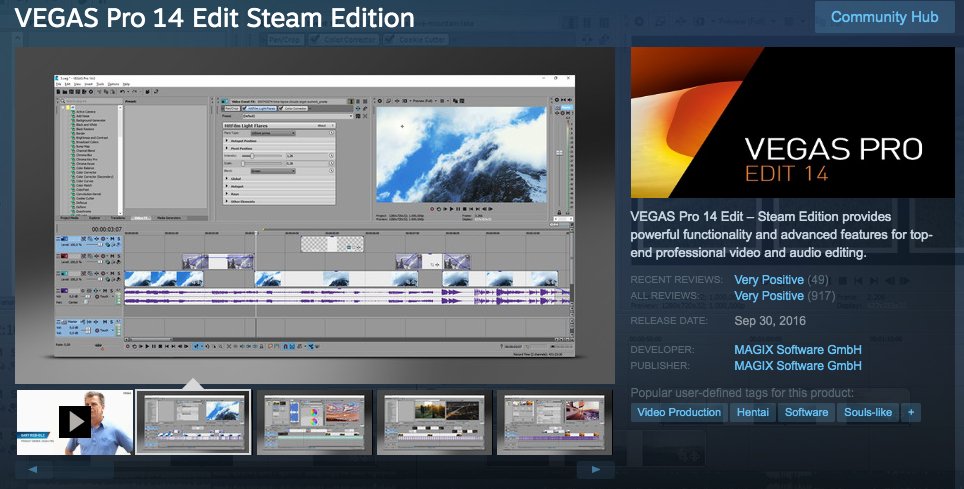Open the publisher MAGIX Software GmbH link
Image resolution: width=964 pixels, height=489 pixels.
tap(797, 365)
